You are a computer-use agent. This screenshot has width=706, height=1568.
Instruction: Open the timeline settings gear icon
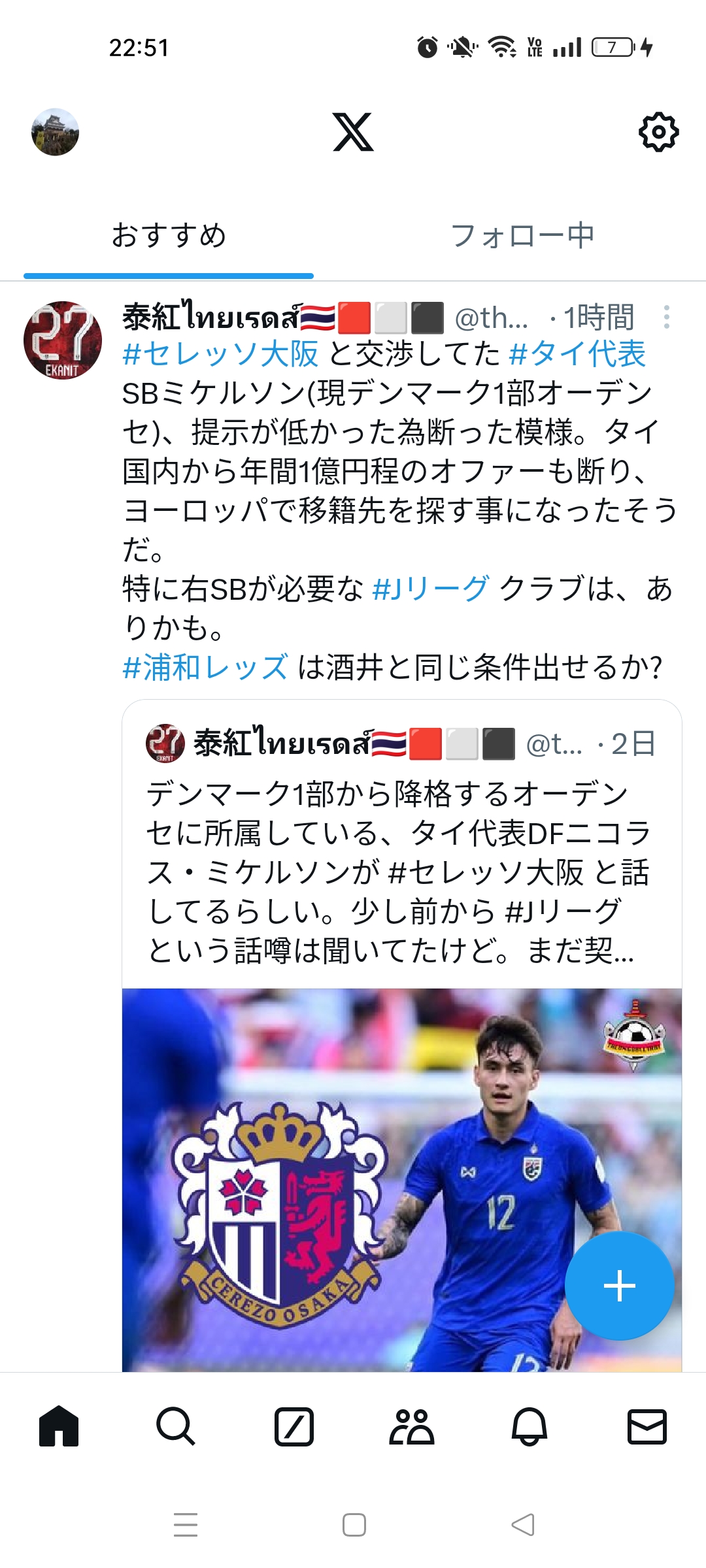658,132
